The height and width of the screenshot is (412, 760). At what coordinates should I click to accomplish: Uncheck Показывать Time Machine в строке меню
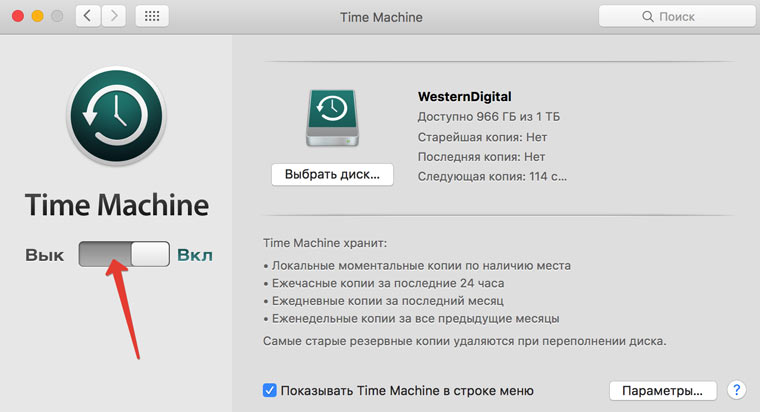pos(269,390)
